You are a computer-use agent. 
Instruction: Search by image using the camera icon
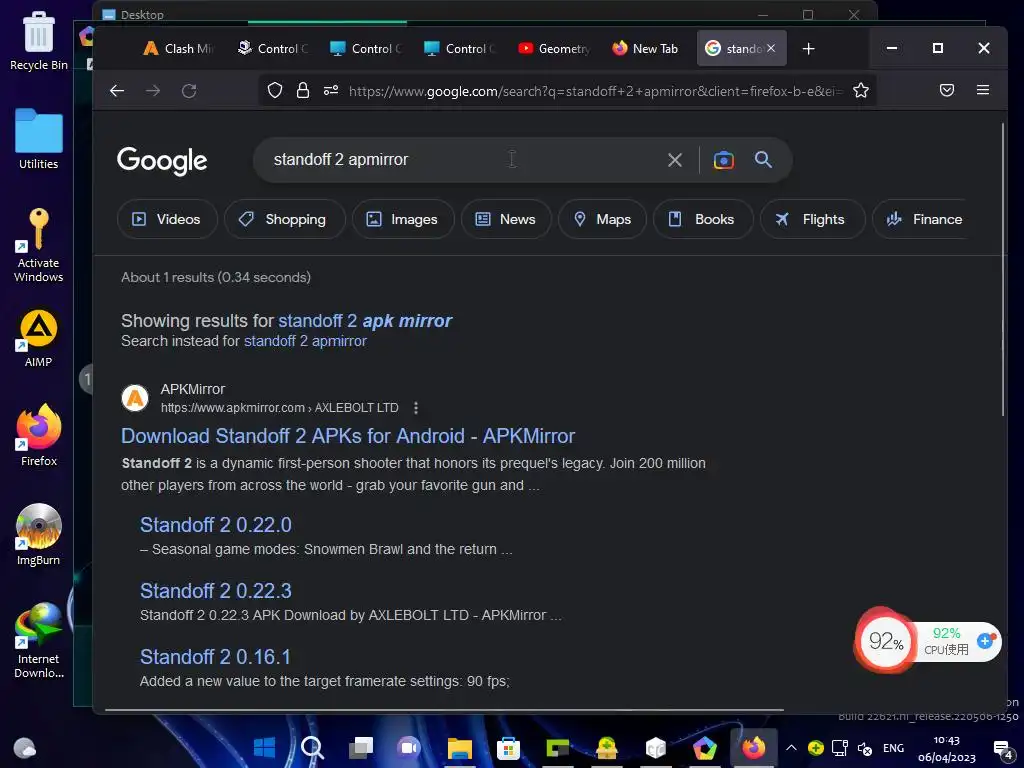(724, 160)
